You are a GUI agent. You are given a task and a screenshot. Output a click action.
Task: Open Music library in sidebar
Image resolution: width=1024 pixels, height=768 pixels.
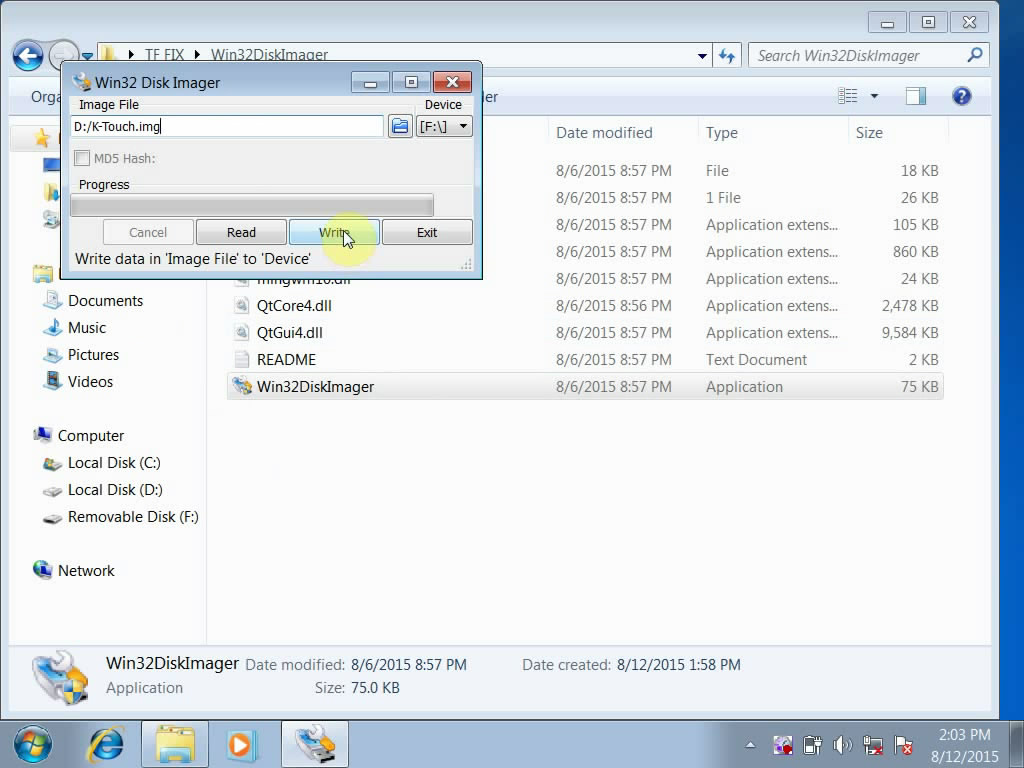pos(86,328)
